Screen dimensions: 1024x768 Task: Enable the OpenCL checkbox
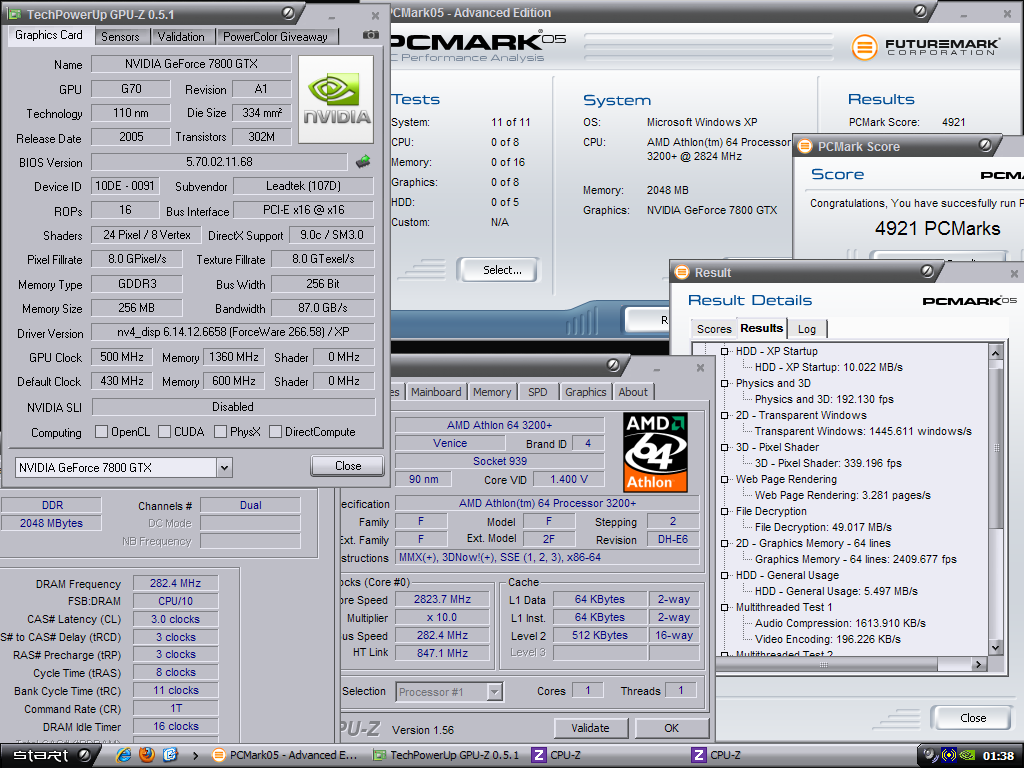[101, 432]
